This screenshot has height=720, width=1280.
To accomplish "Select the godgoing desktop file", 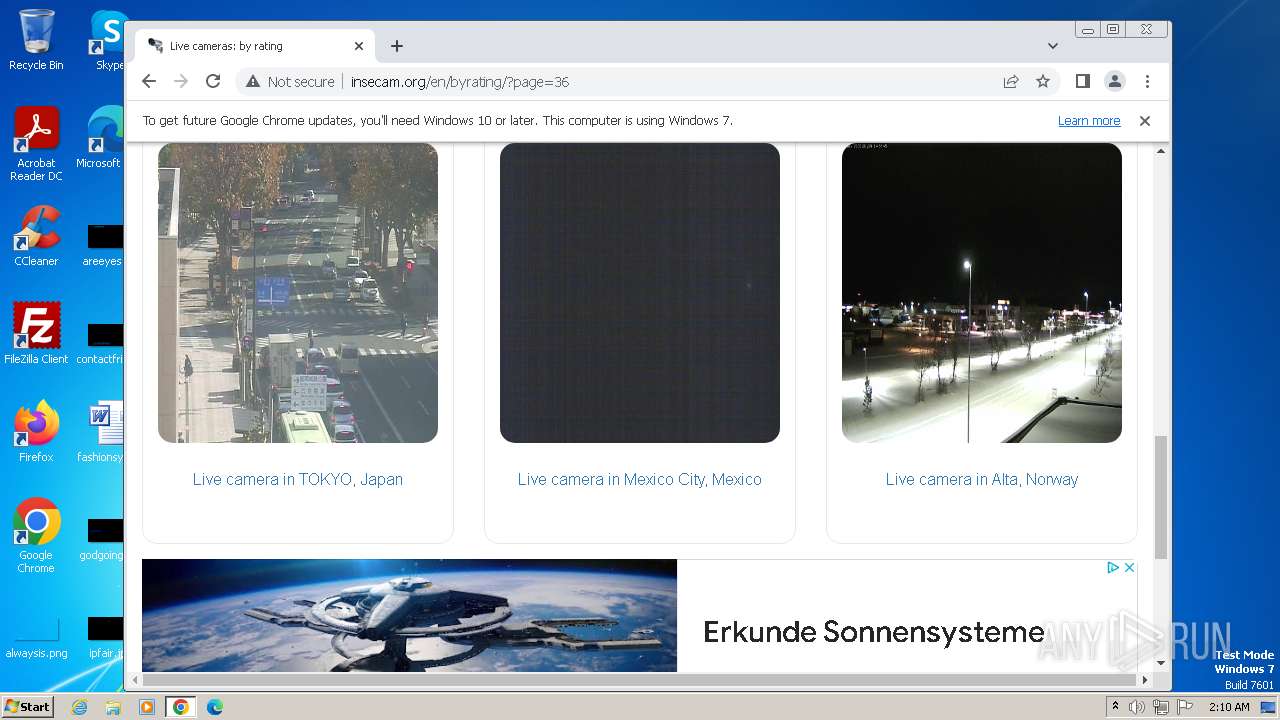I will [102, 540].
